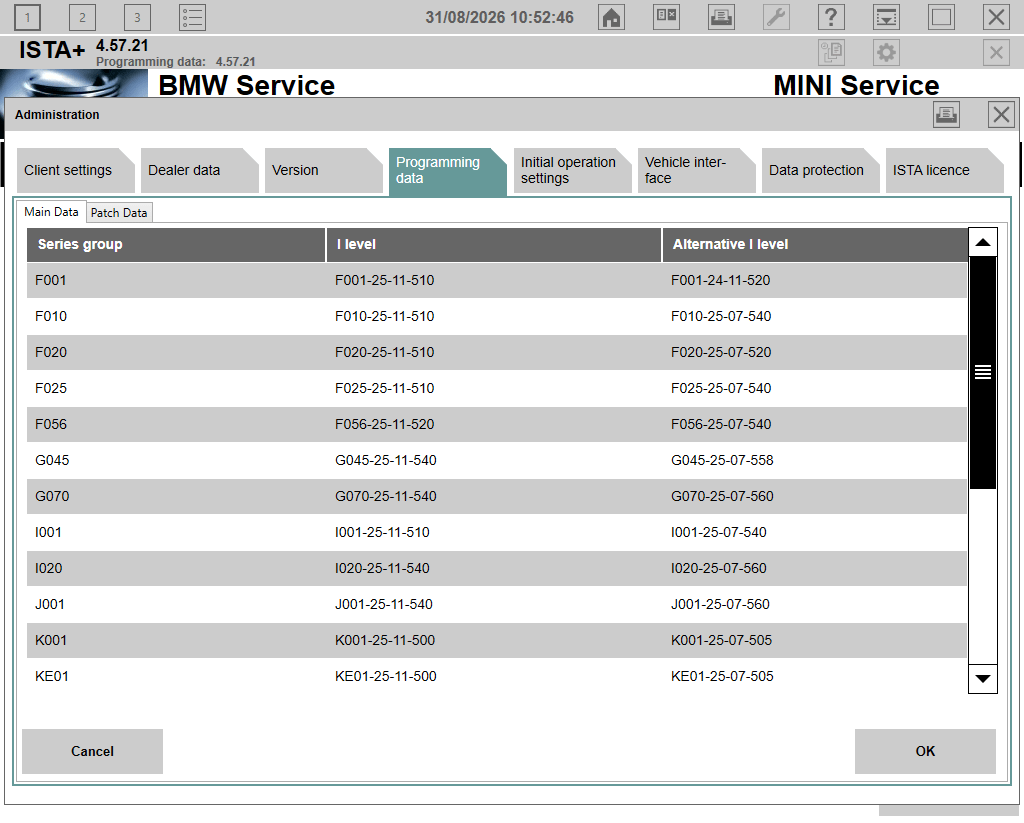Select operation slot 1 button
The width and height of the screenshot is (1024, 823).
(27, 17)
